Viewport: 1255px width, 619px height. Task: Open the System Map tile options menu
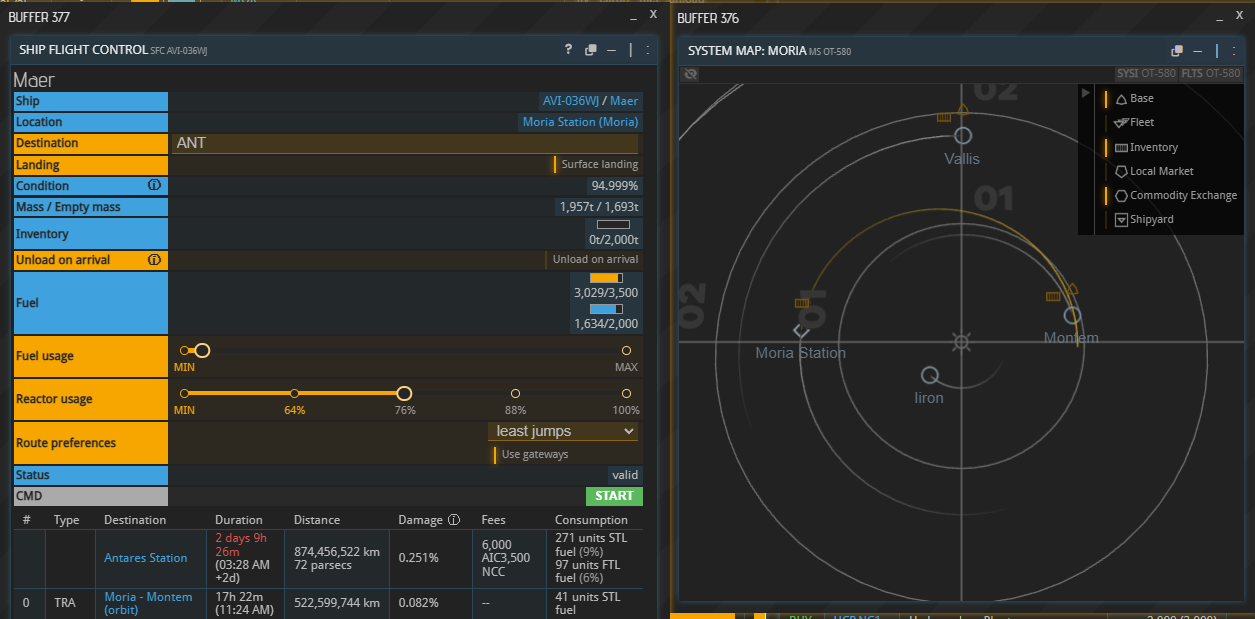coord(1236,51)
